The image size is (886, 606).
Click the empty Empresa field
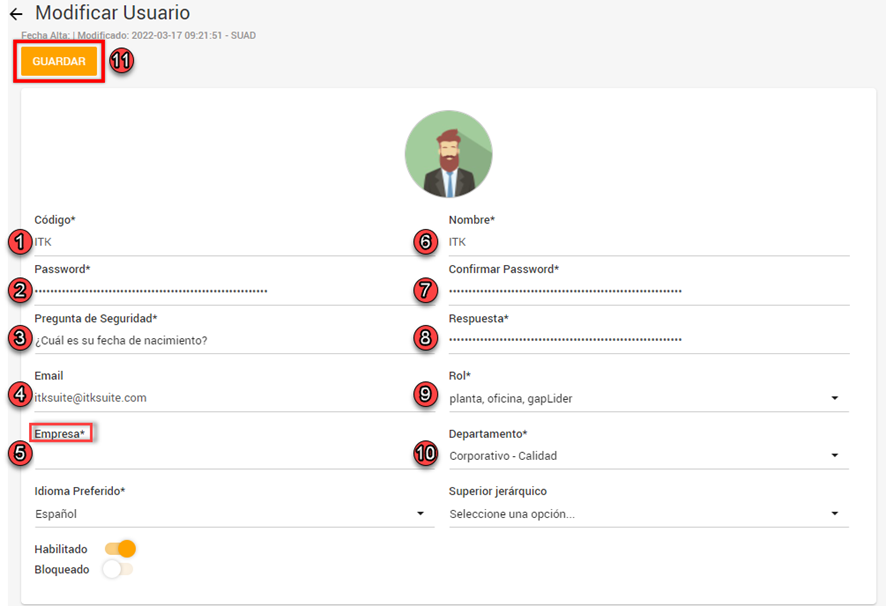pyautogui.click(x=230, y=456)
